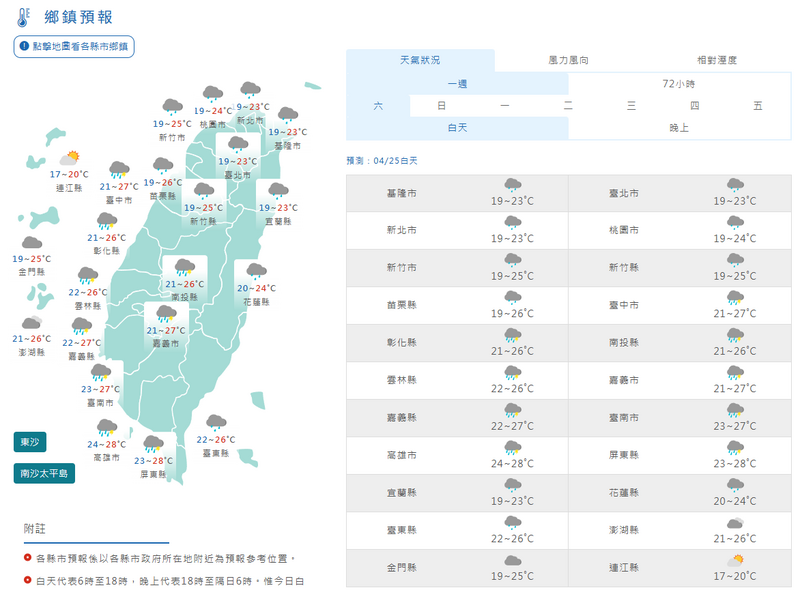Switch to the 風力風向 tab
The width and height of the screenshot is (800, 590).
coord(568,61)
